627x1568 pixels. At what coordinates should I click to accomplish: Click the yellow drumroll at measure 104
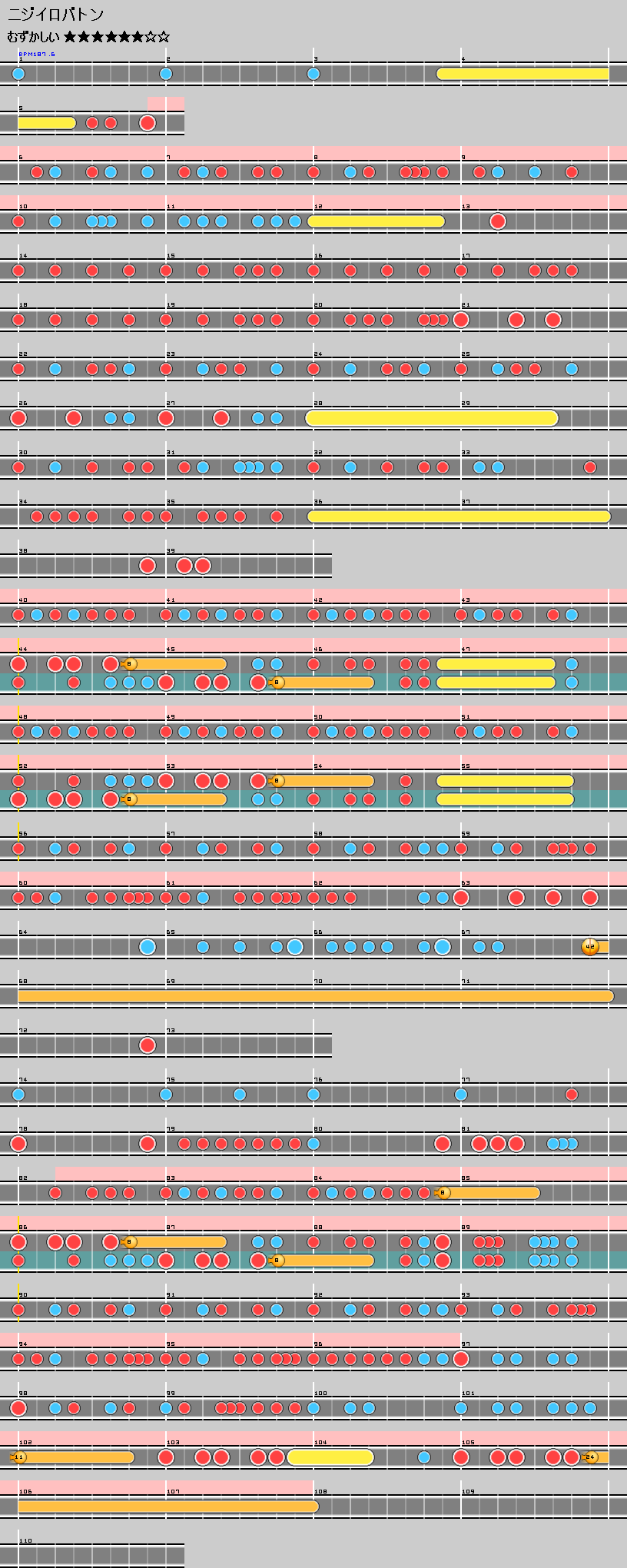[x=330, y=1457]
